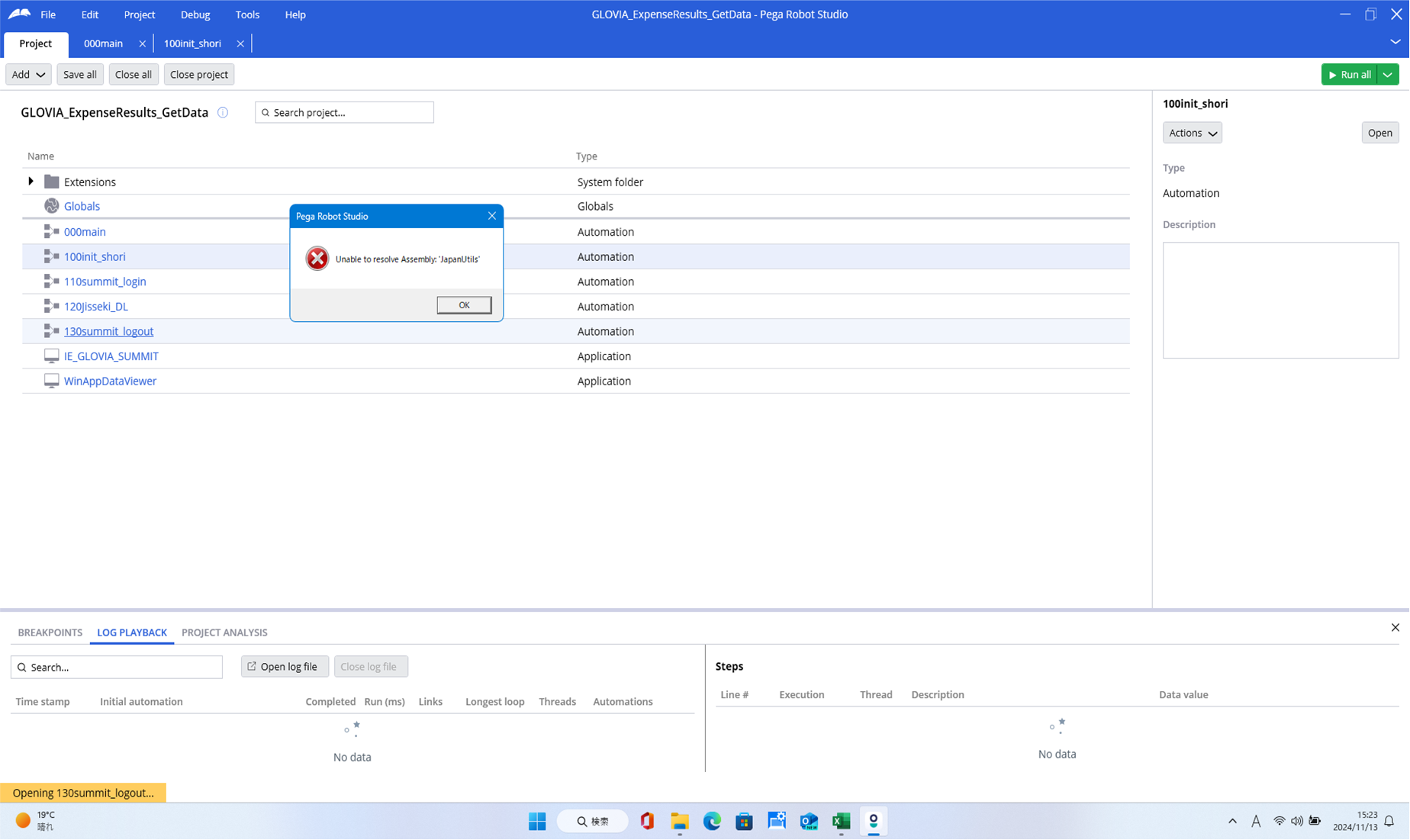
Task: Open the 100init_shori link in the project list
Action: [x=95, y=256]
